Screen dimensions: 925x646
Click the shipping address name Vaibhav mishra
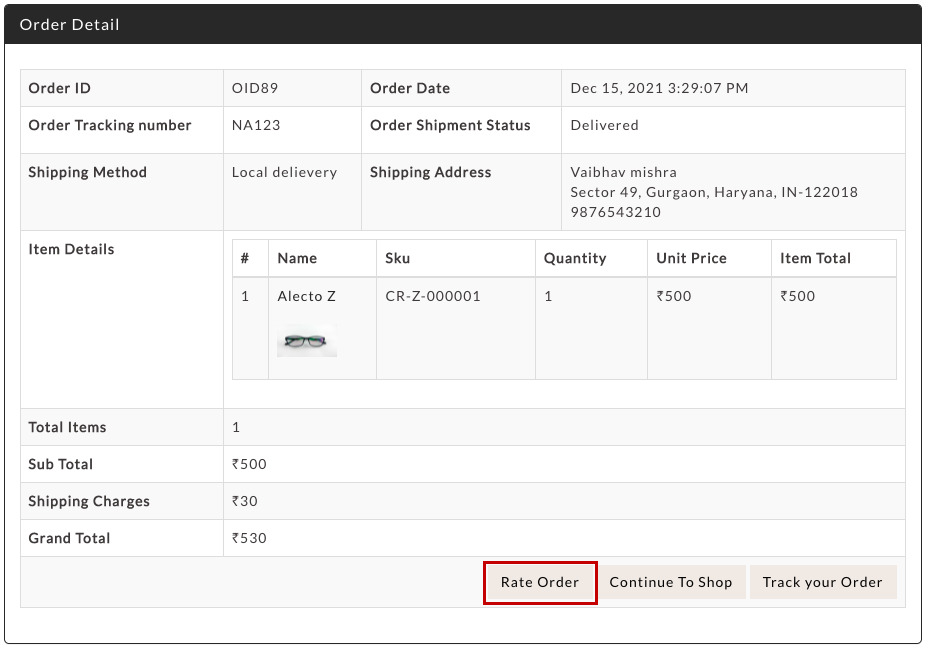(623, 172)
